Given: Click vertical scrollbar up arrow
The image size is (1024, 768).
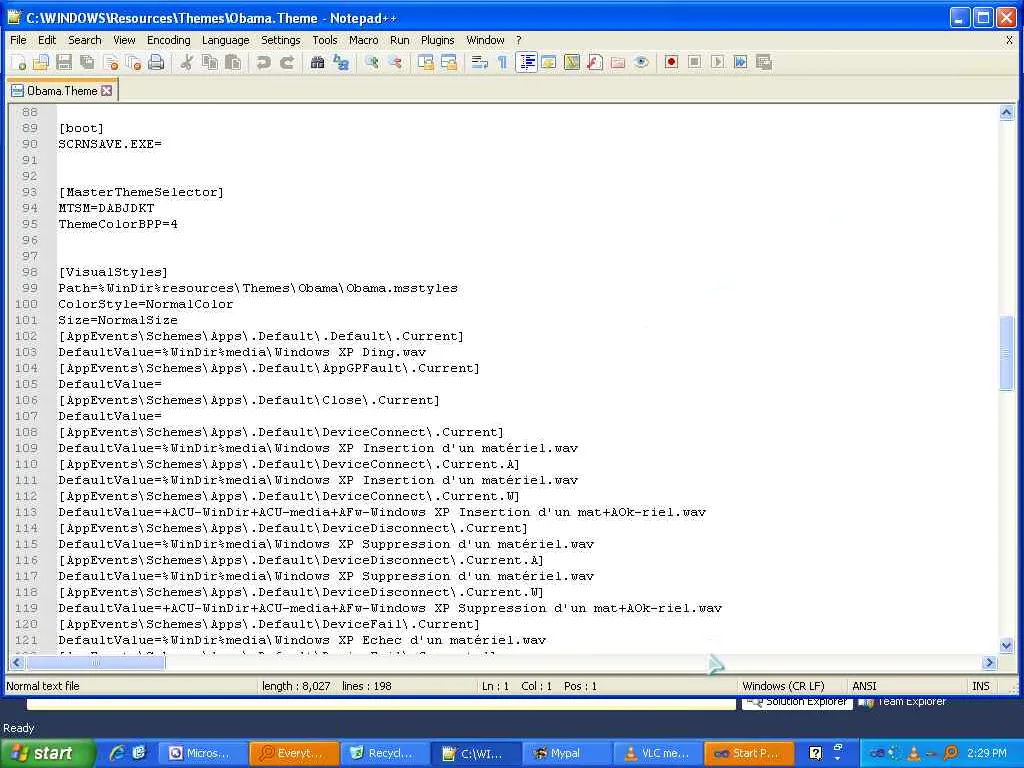Looking at the screenshot, I should pyautogui.click(x=1006, y=112).
